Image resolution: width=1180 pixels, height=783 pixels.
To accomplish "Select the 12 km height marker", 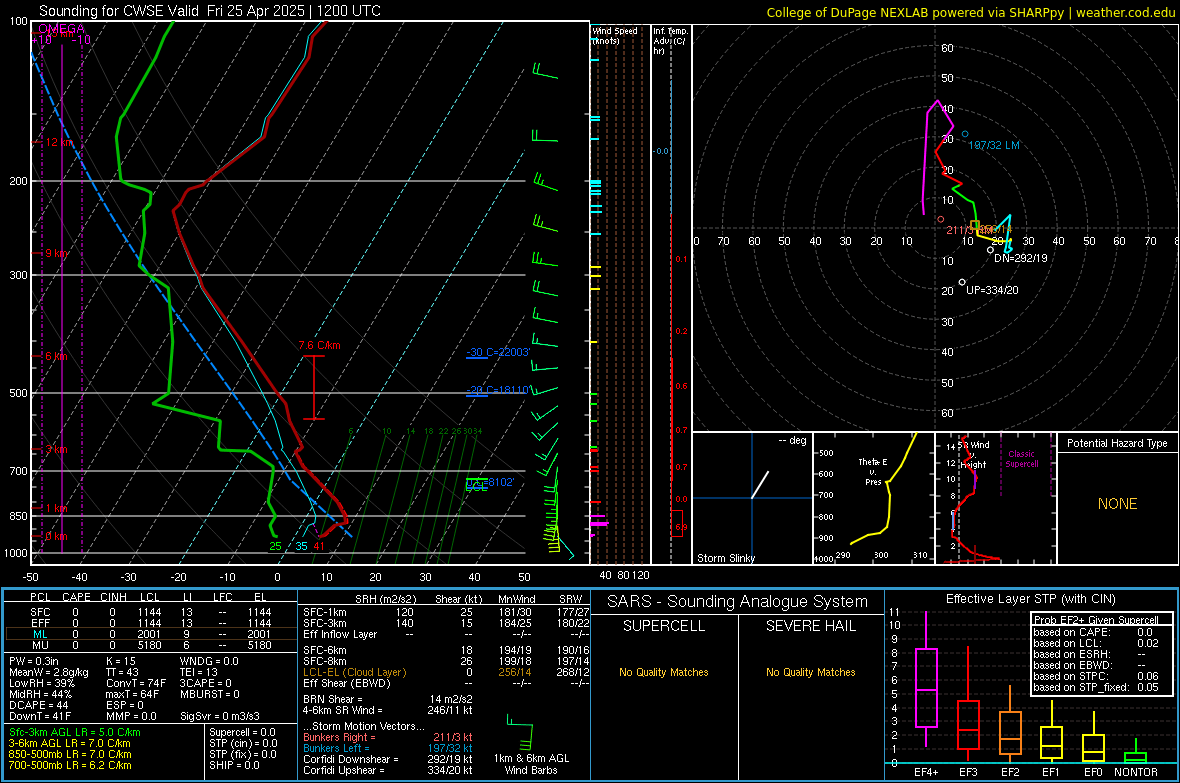I will click(x=60, y=142).
